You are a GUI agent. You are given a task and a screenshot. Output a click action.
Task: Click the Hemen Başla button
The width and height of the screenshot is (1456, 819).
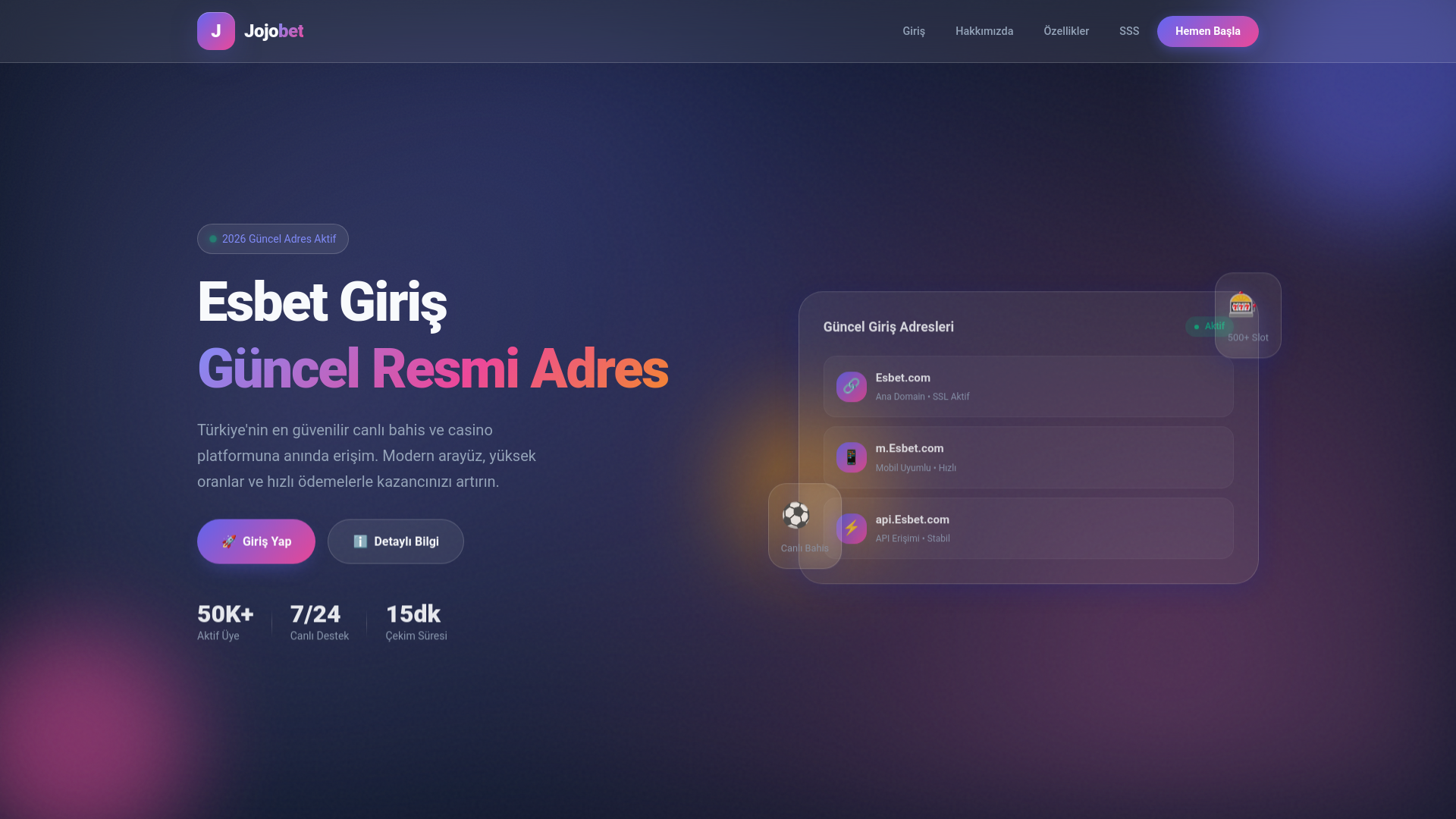tap(1208, 31)
